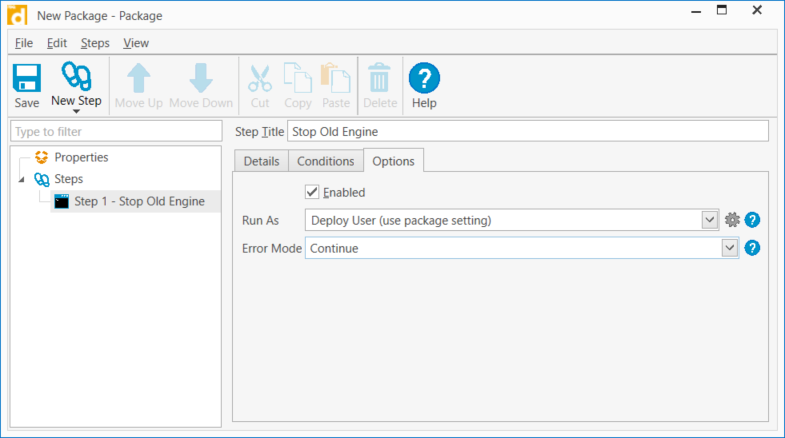Open the Error Mode dropdown
This screenshot has width=785, height=438.
point(729,248)
